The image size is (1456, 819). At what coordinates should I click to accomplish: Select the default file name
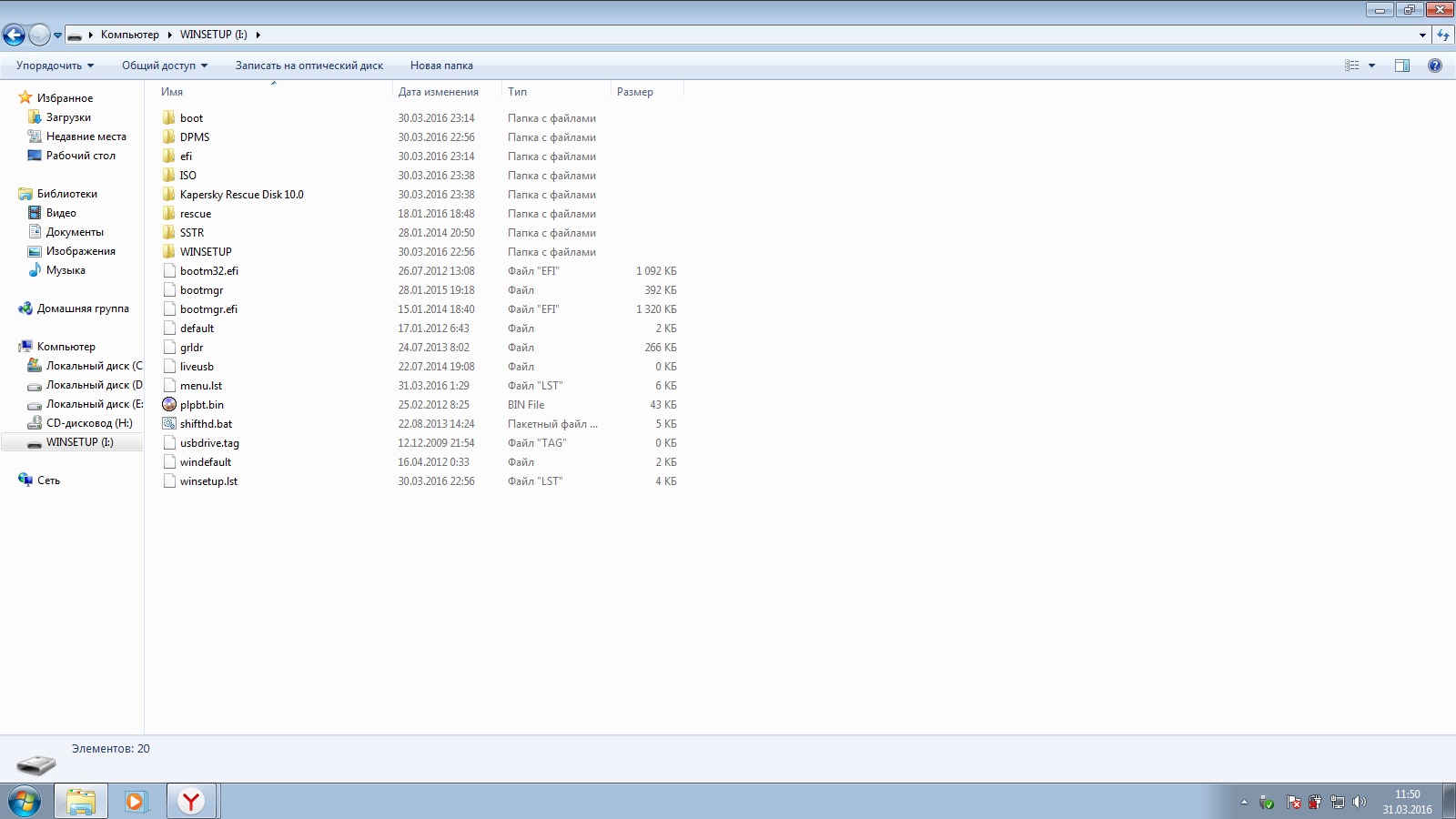click(197, 329)
